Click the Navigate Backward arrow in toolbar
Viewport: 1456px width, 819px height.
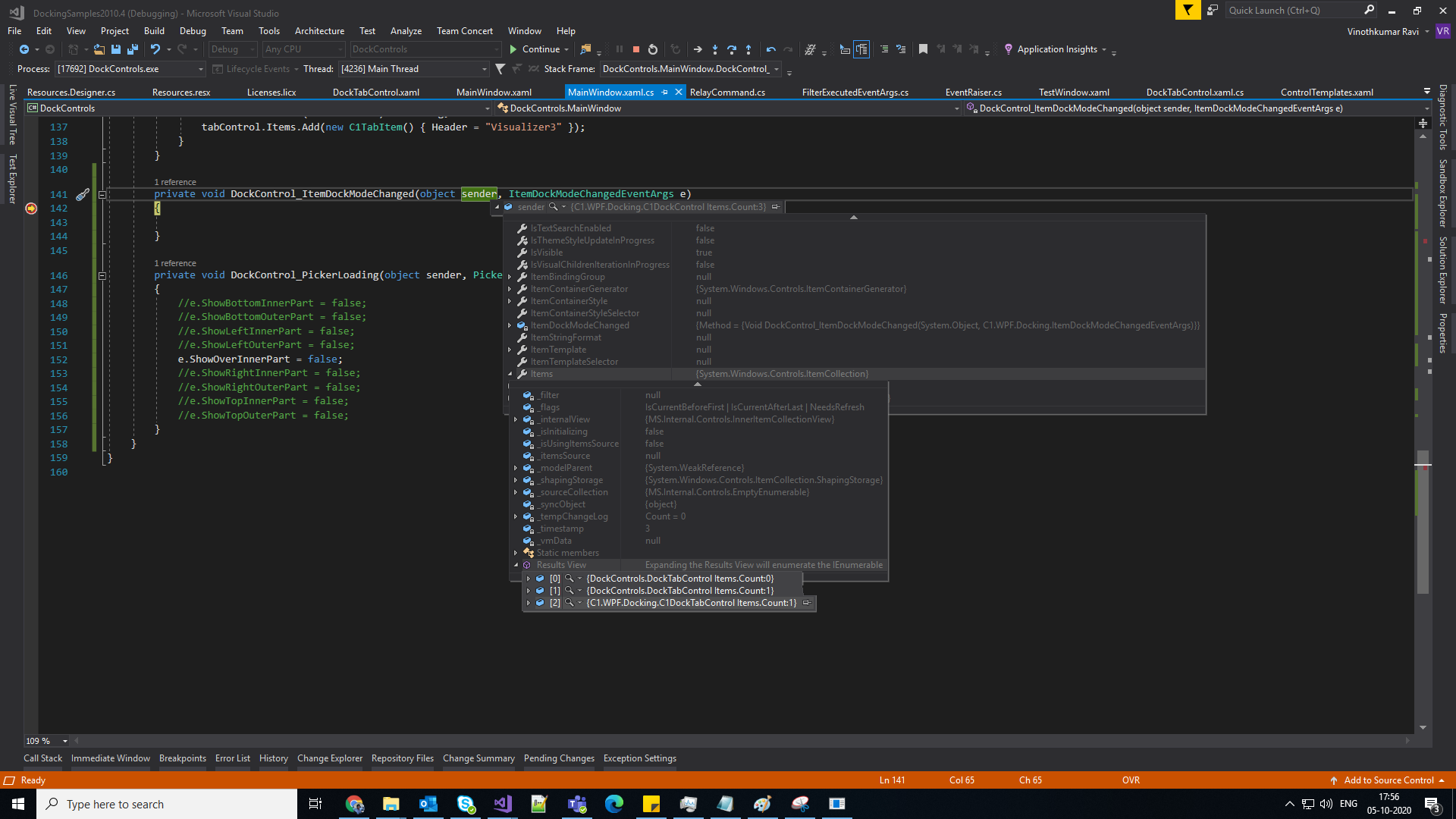pos(24,49)
